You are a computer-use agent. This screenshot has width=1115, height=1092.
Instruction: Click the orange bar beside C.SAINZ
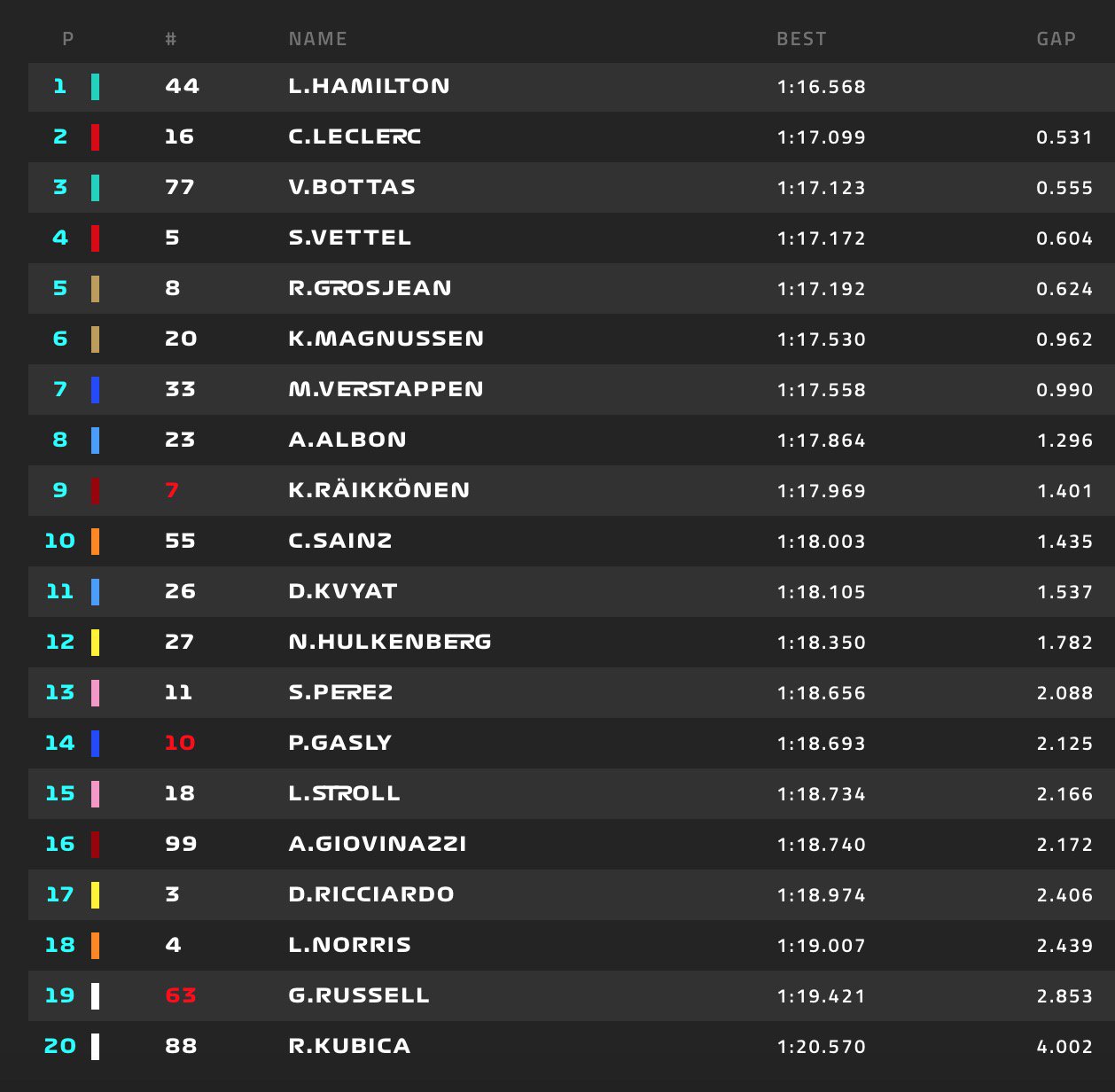[x=95, y=542]
